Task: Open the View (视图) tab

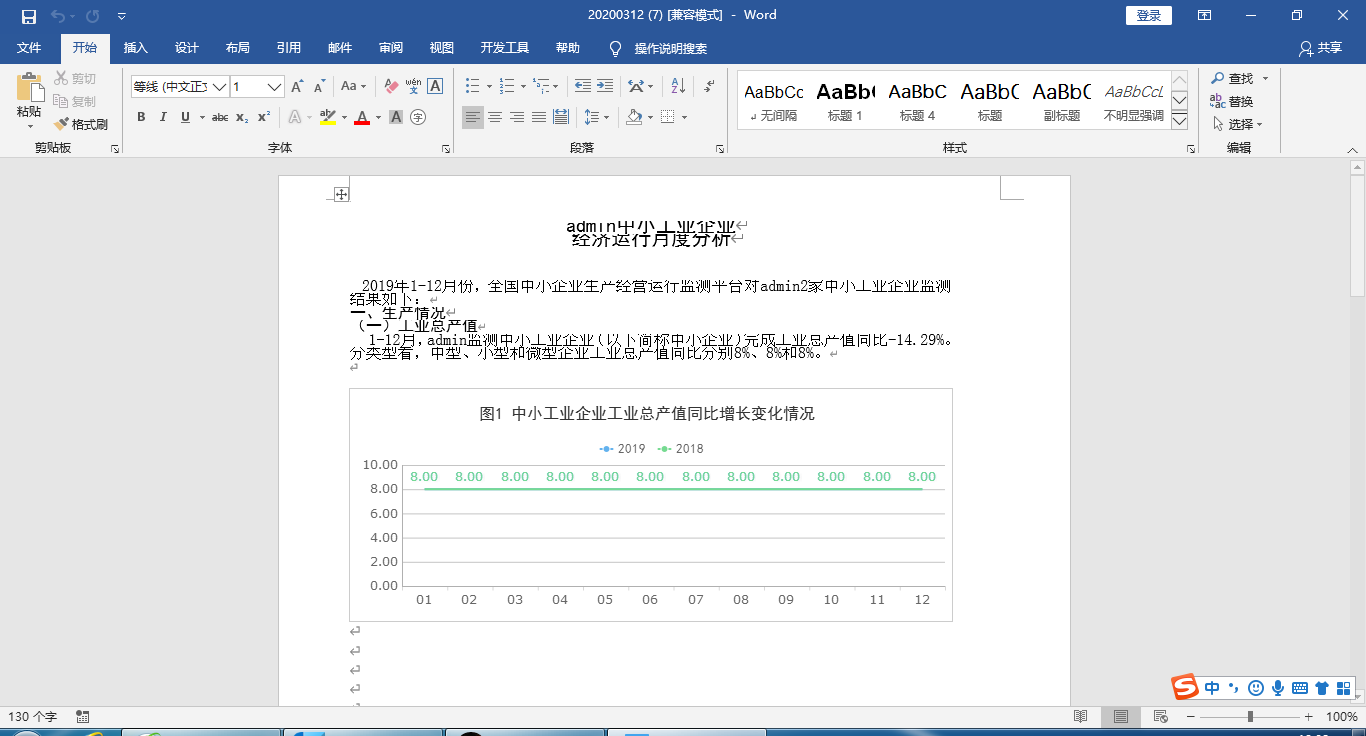Action: point(442,48)
